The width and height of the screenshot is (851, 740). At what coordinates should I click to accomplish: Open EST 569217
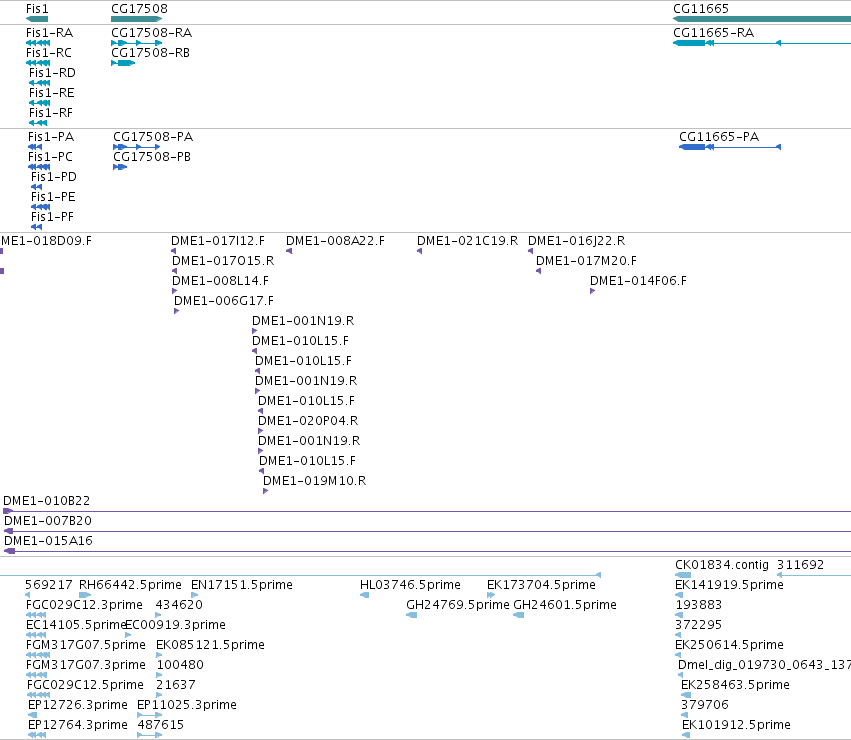[x=28, y=596]
